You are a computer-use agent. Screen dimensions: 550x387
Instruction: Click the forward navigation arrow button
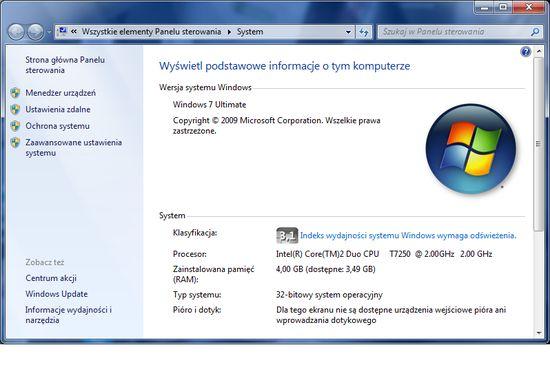35,32
